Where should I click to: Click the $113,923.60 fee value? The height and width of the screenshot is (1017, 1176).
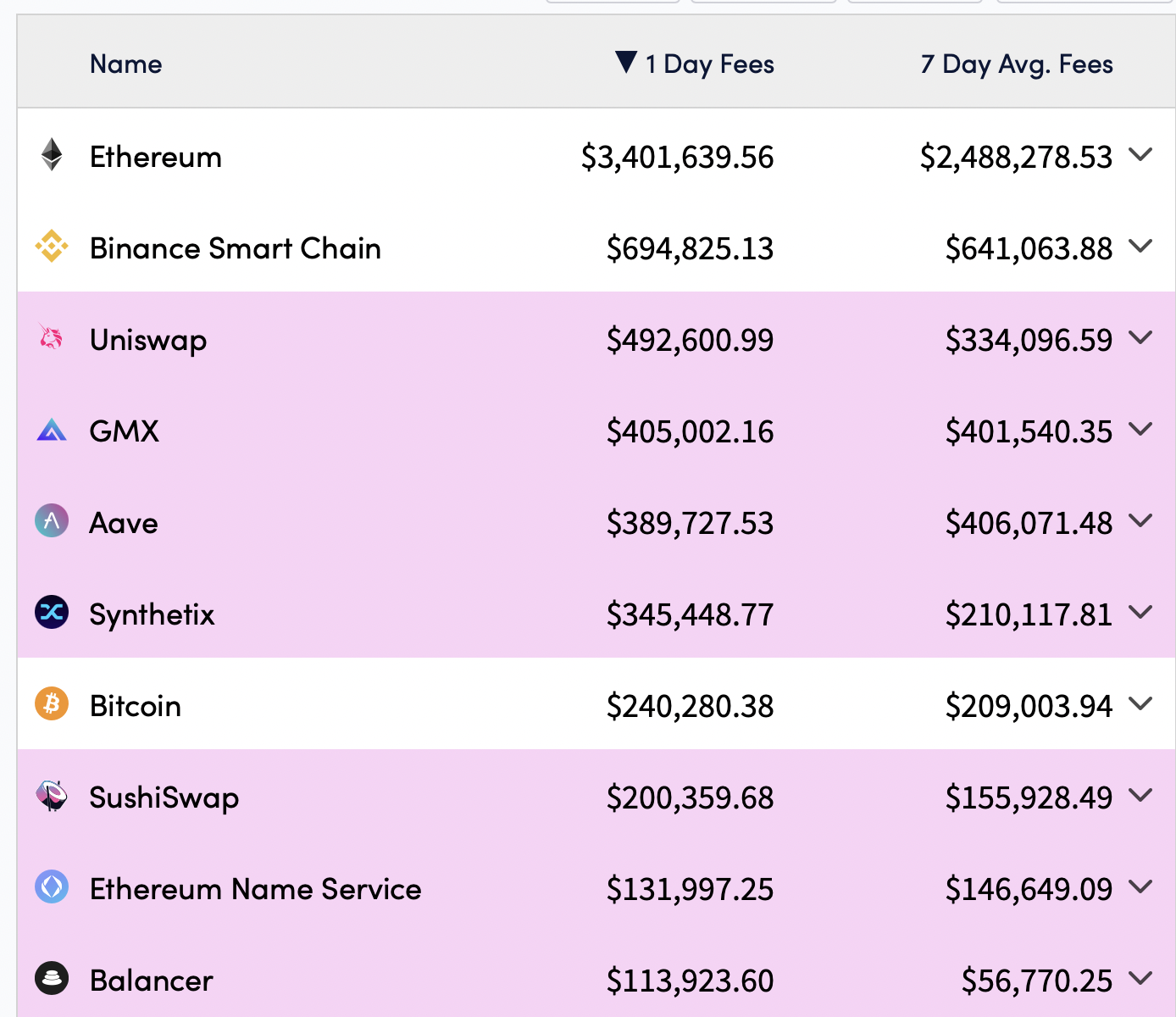click(x=691, y=981)
